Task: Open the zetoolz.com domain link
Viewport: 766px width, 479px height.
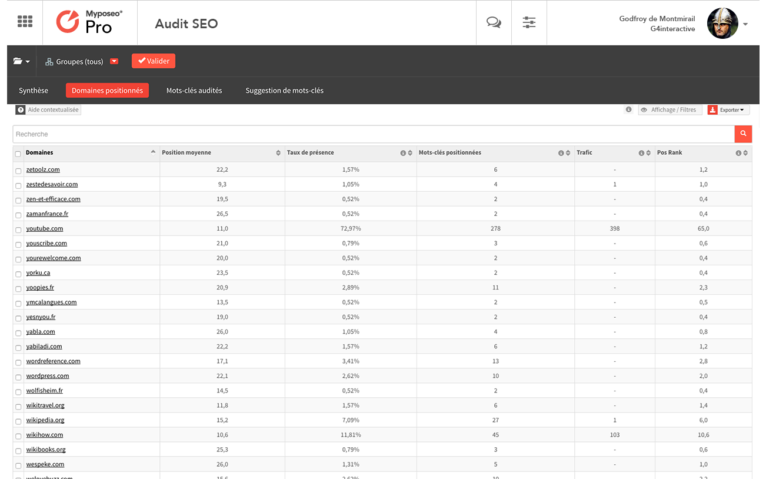Action: tap(43, 169)
